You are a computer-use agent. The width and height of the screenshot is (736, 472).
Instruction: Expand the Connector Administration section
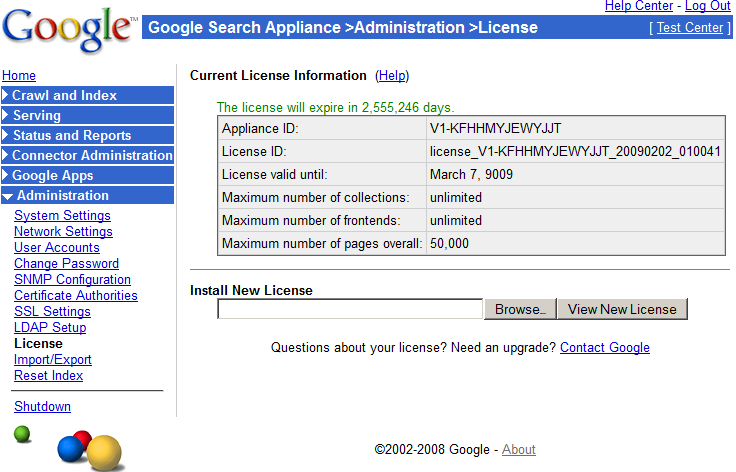click(x=88, y=155)
